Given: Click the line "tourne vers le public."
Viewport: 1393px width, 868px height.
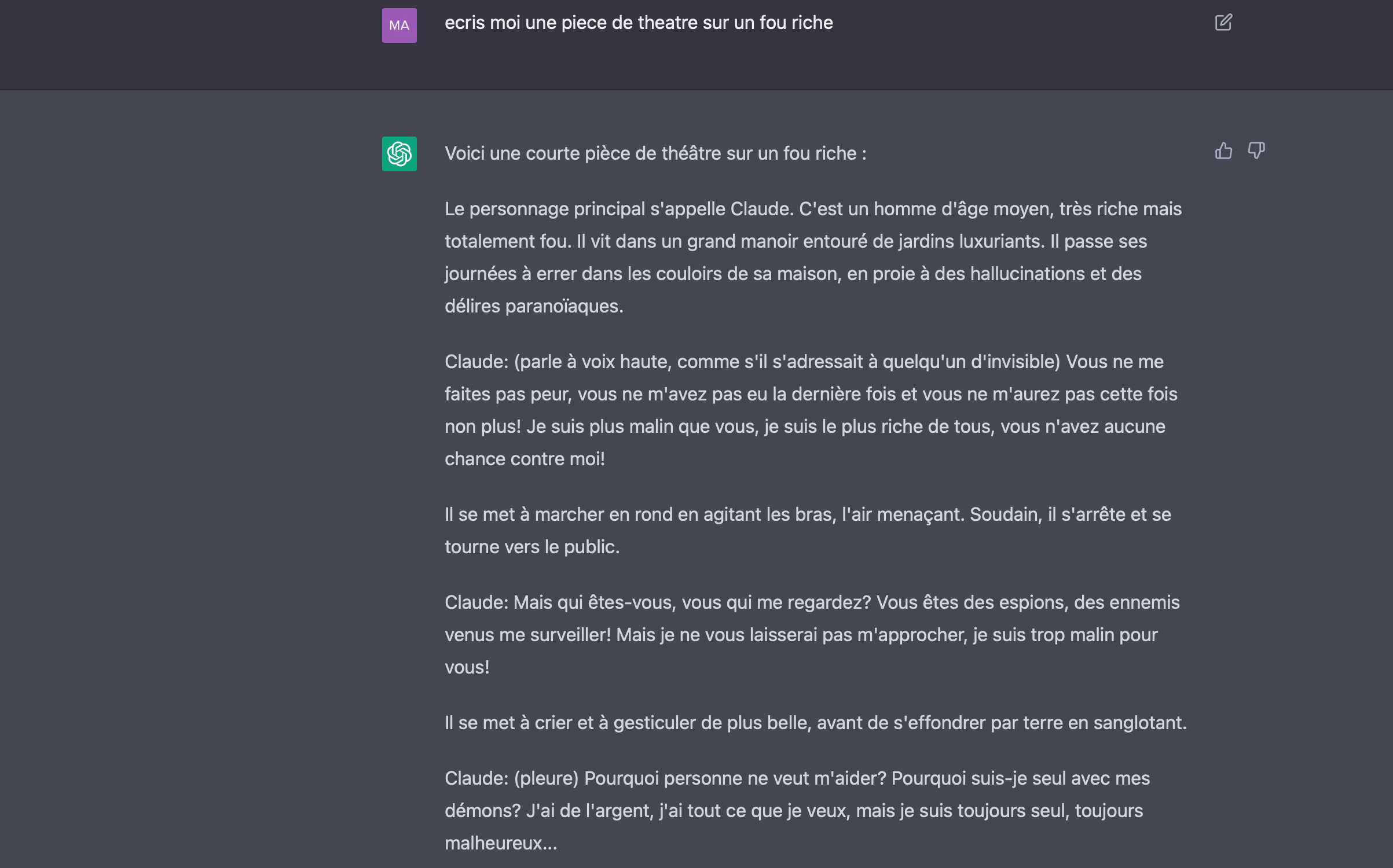Looking at the screenshot, I should tap(532, 547).
